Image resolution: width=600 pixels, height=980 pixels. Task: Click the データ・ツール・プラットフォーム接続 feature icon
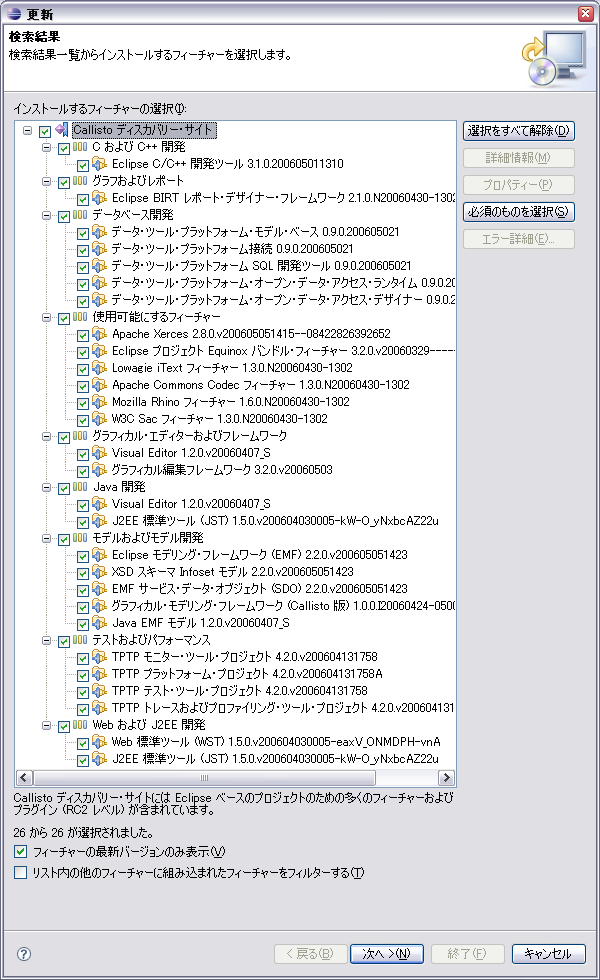point(99,249)
